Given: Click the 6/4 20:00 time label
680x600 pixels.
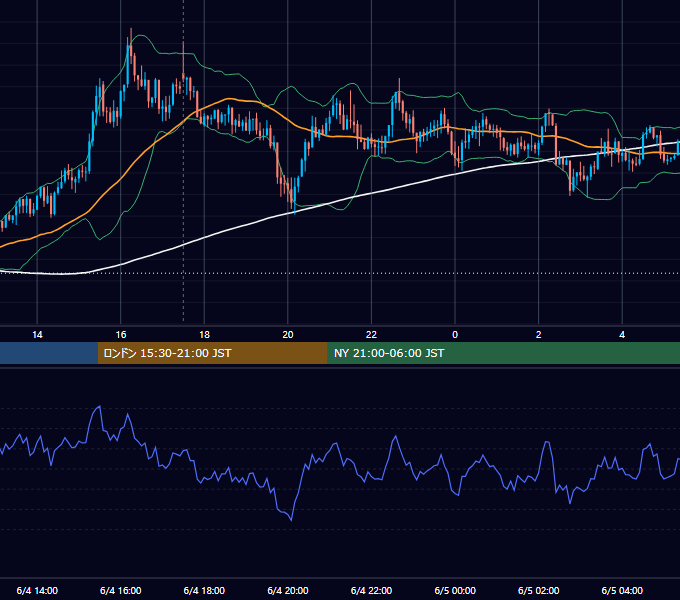Looking at the screenshot, I should click(288, 590).
